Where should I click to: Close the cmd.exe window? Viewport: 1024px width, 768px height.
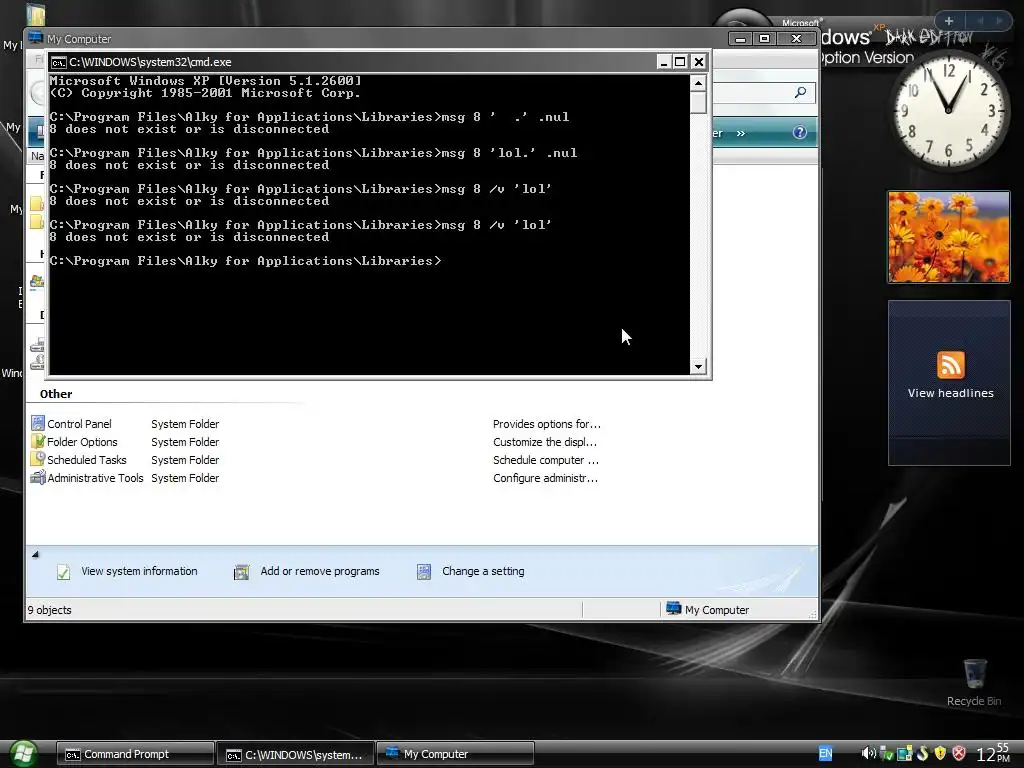click(698, 62)
